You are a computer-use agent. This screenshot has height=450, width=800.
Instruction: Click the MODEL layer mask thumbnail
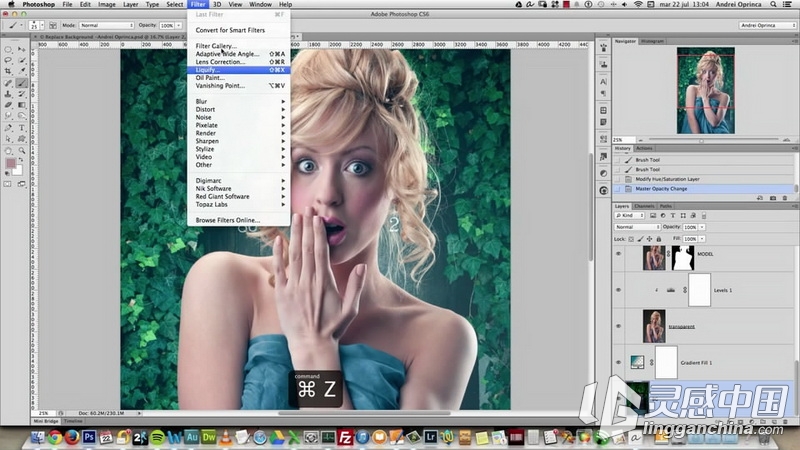[x=683, y=258]
